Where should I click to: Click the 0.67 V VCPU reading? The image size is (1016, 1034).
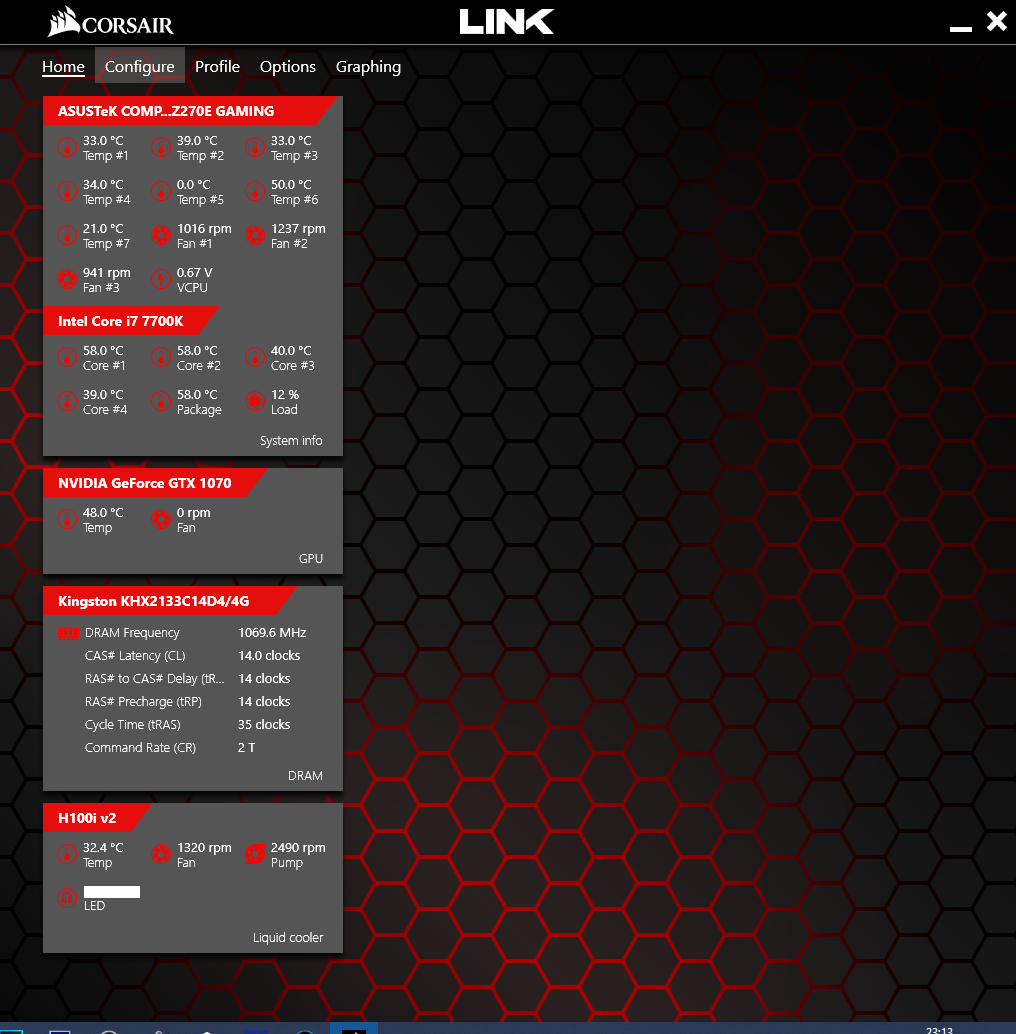tap(194, 272)
